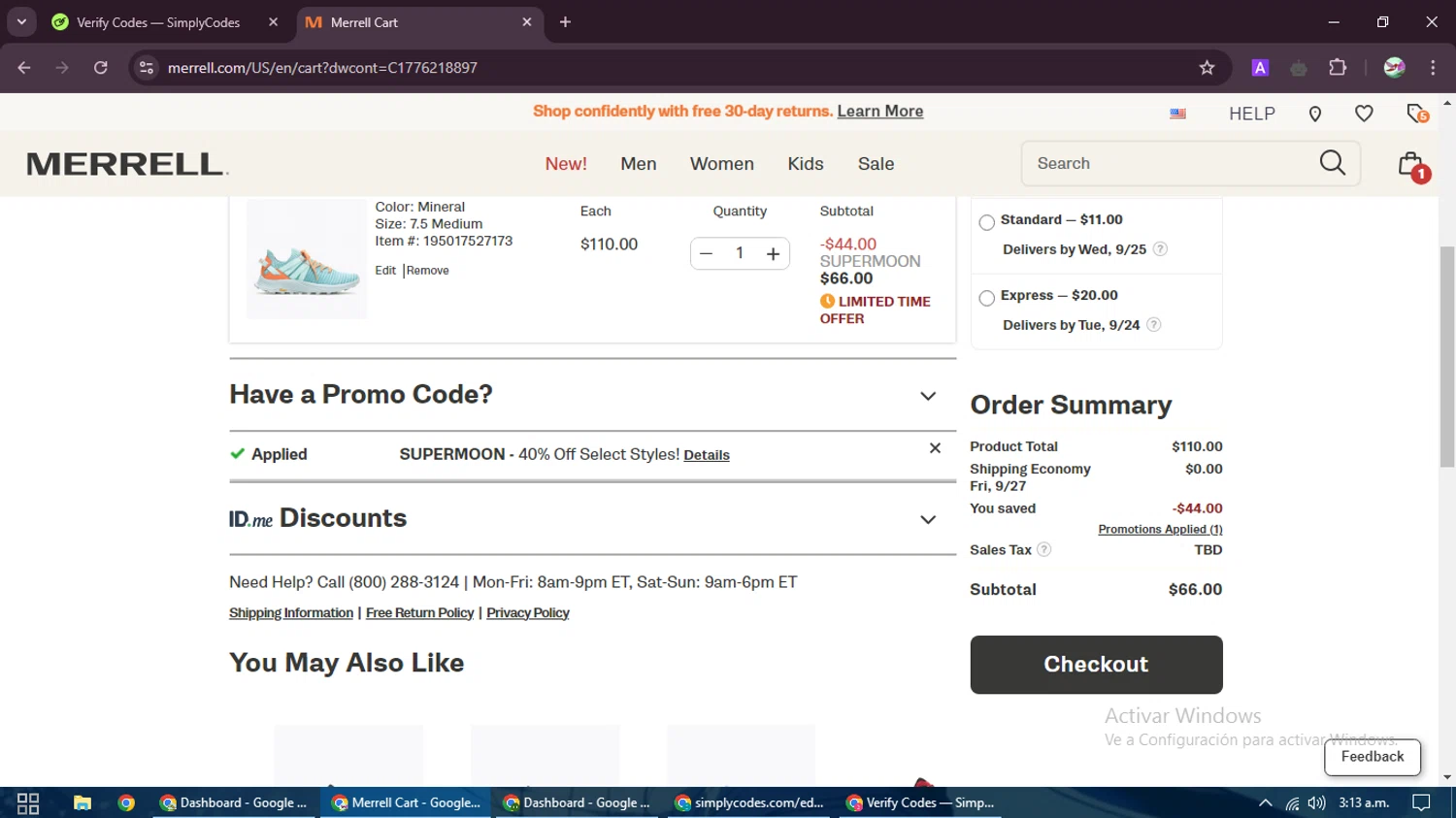Edit the cart item

pyautogui.click(x=385, y=271)
